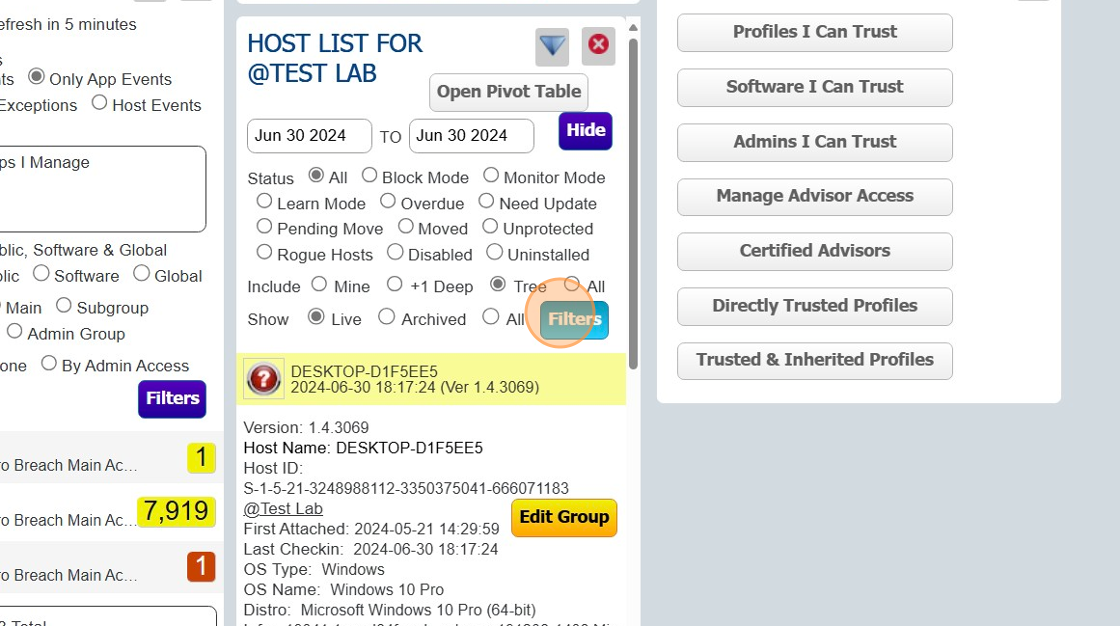The height and width of the screenshot is (626, 1120).
Task: Close the host list with red X icon
Action: coord(598,45)
